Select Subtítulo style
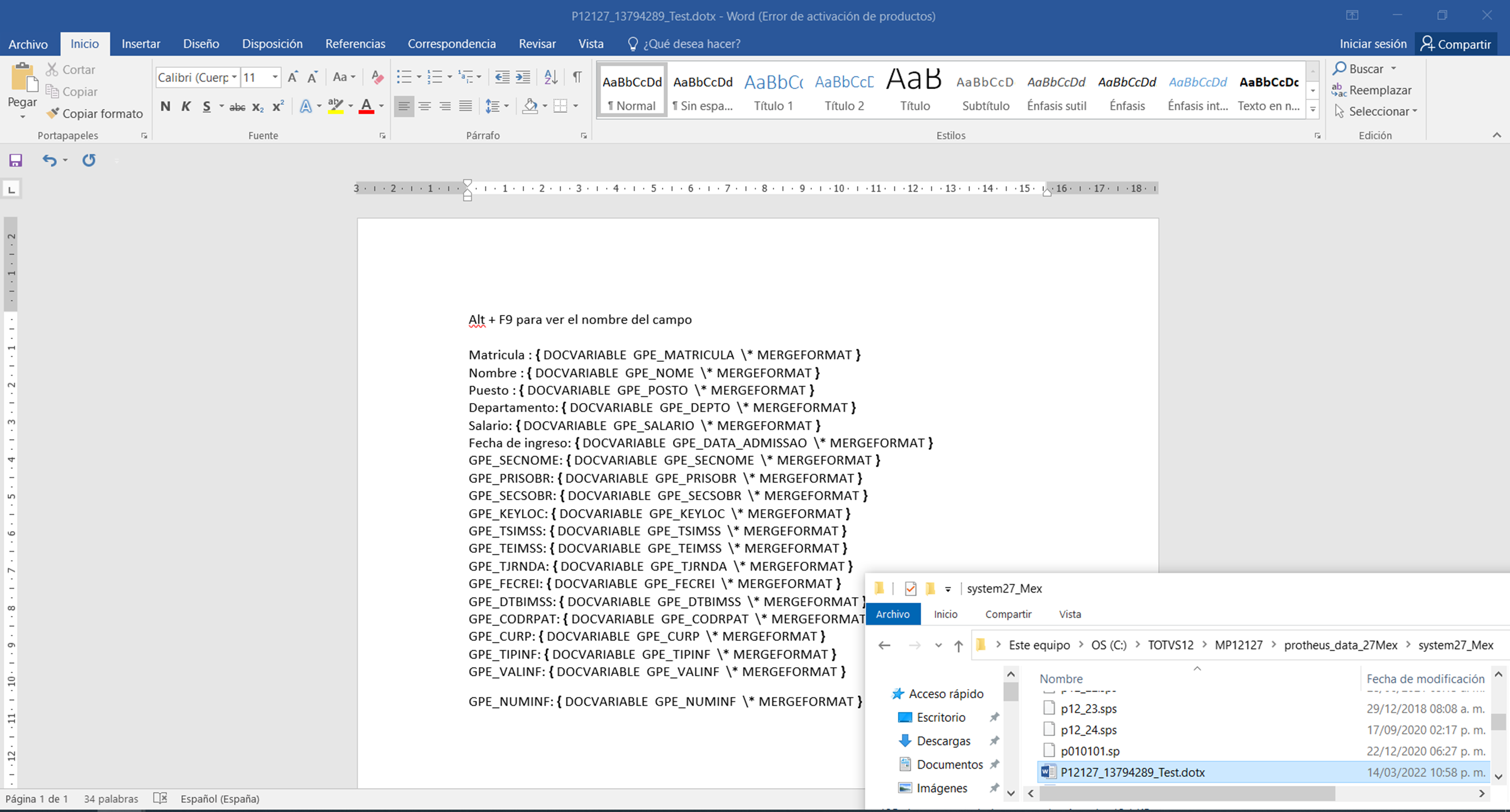The height and width of the screenshot is (812, 1510). coord(986,90)
